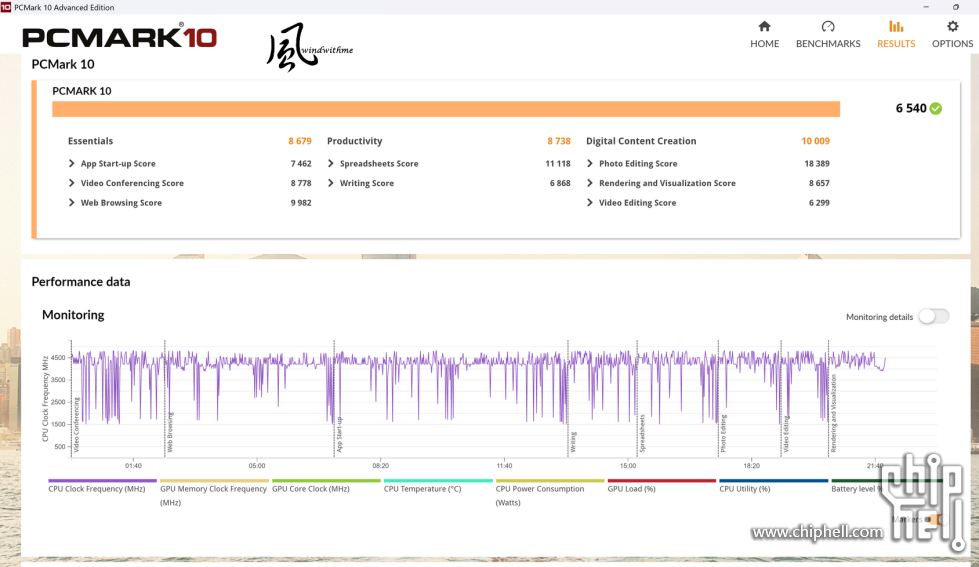Click the Web Browsing chart marker

pos(170,432)
